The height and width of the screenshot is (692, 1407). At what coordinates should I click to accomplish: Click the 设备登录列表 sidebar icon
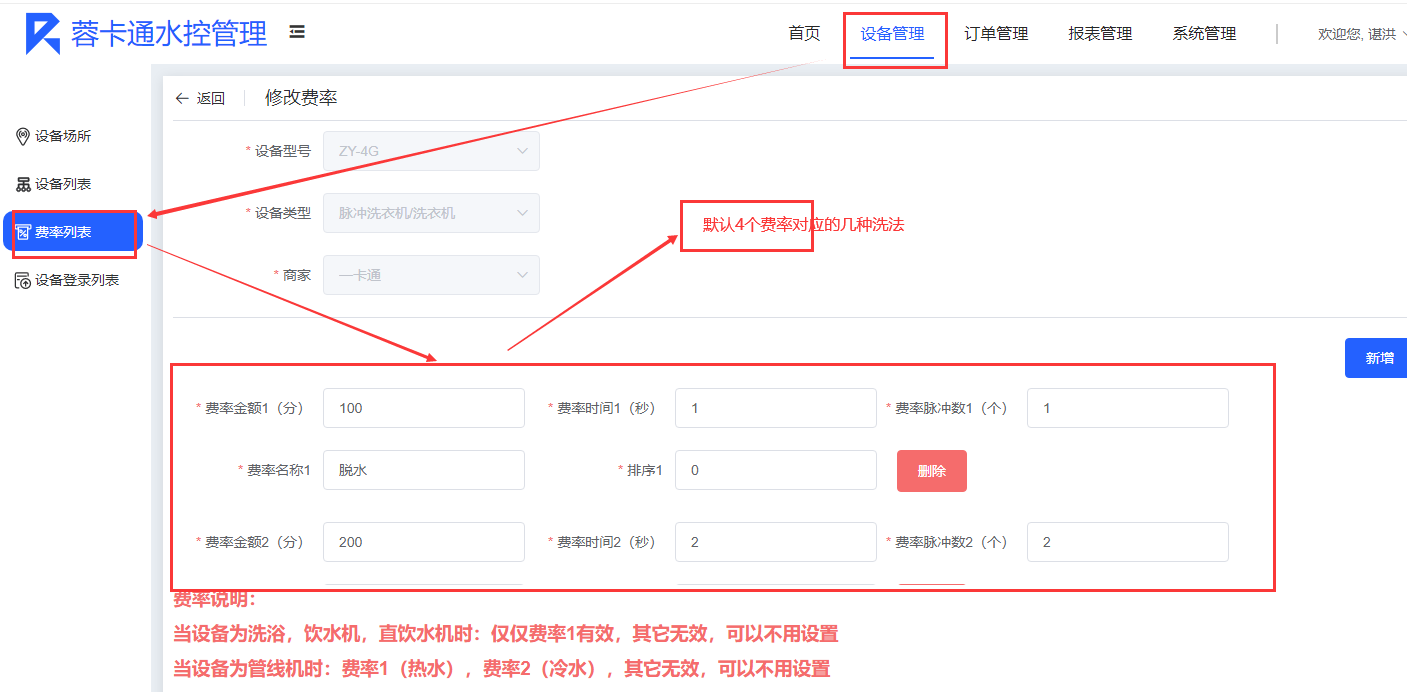(x=22, y=280)
